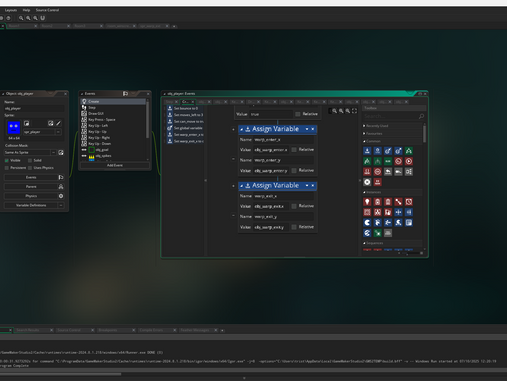
Task: Click the blue player sprite thumbnail
Action: coord(14,128)
